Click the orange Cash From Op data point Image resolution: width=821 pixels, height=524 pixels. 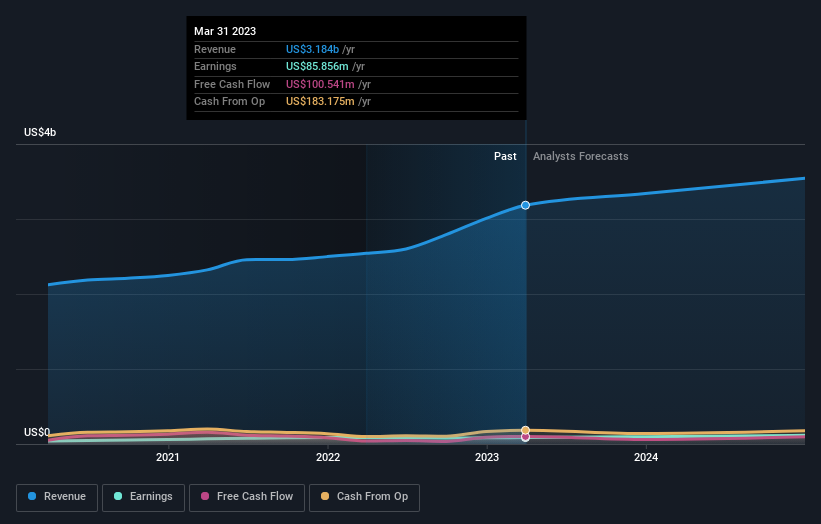(x=525, y=430)
